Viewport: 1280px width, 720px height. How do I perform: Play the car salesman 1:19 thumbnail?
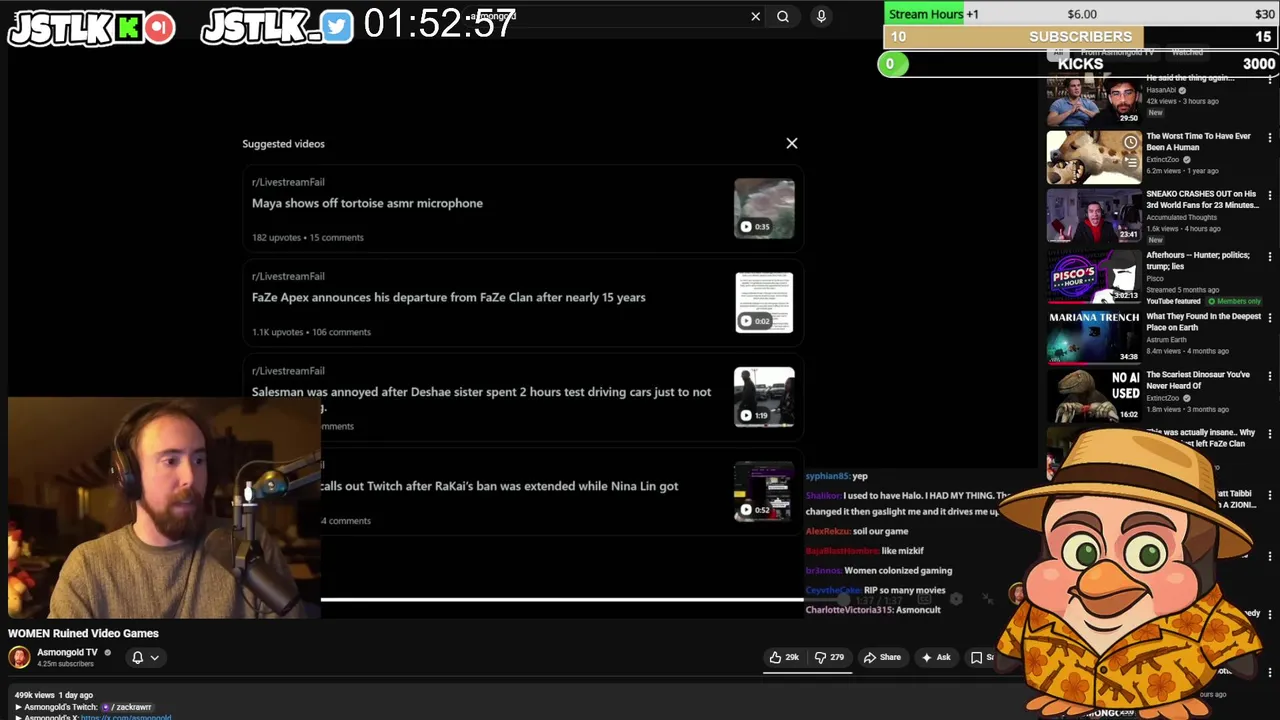(x=764, y=396)
